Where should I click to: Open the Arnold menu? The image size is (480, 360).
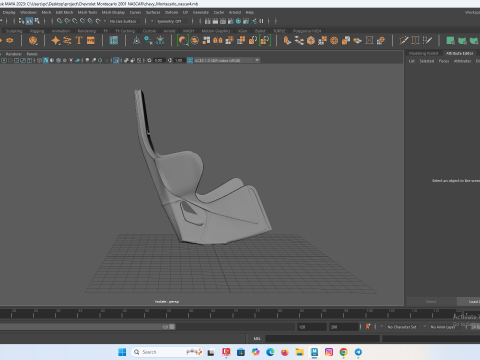coord(235,12)
